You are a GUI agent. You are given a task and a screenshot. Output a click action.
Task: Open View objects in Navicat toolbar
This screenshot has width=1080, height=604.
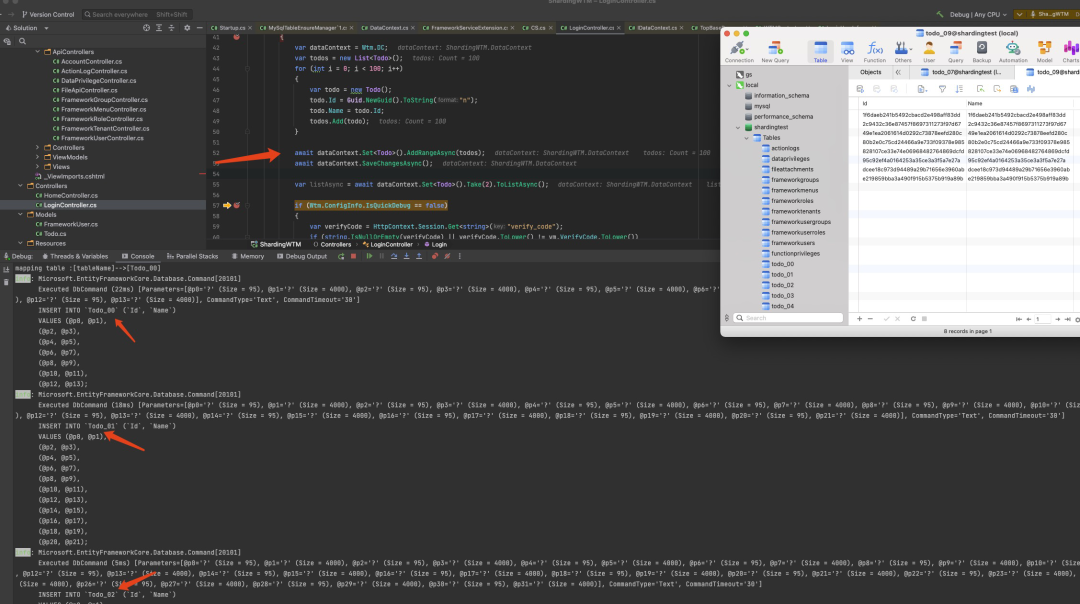[847, 51]
